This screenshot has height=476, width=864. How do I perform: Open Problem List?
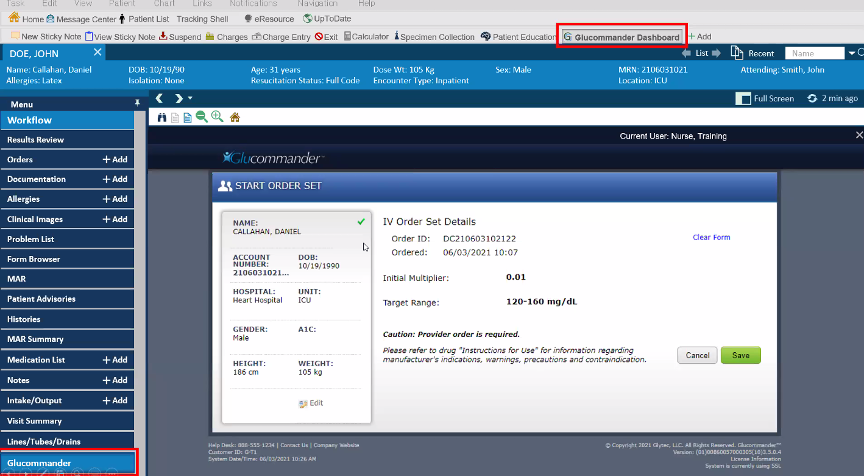click(67, 239)
